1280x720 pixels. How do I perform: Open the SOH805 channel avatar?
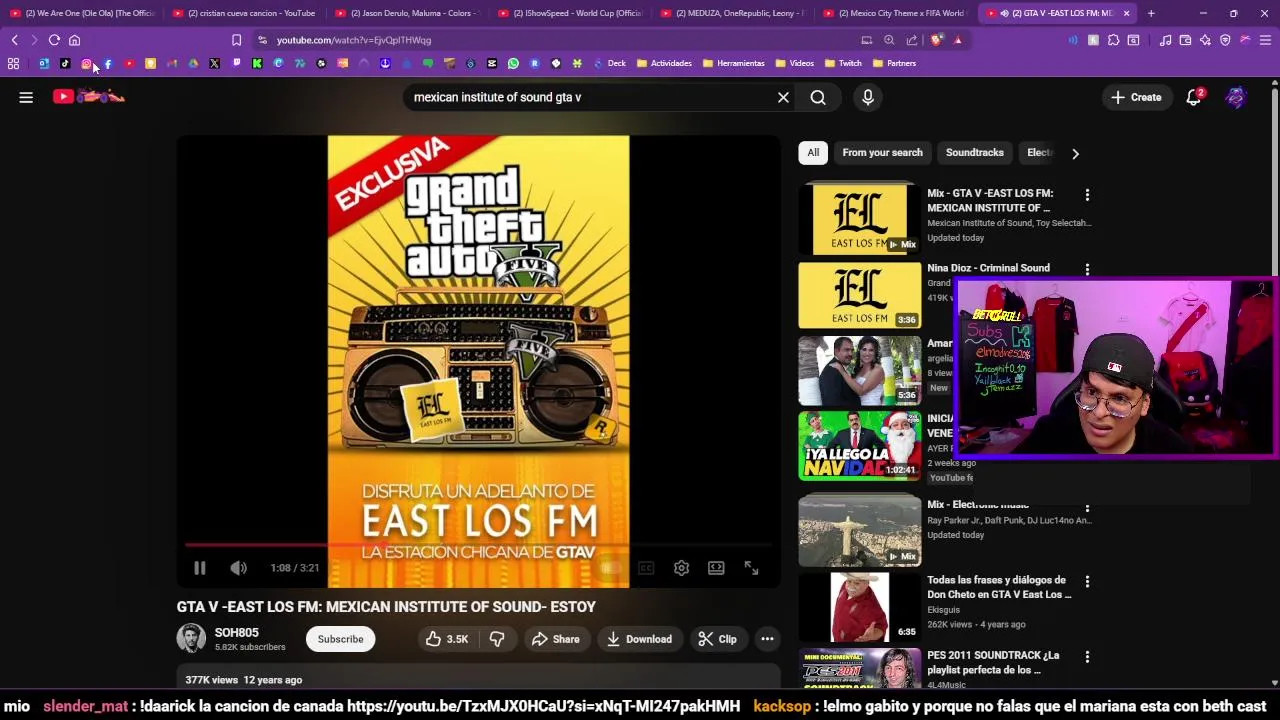pos(191,638)
